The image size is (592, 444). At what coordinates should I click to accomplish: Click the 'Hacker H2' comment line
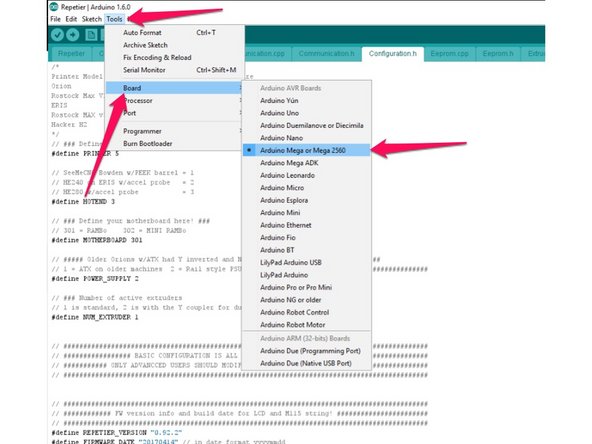tap(69, 124)
